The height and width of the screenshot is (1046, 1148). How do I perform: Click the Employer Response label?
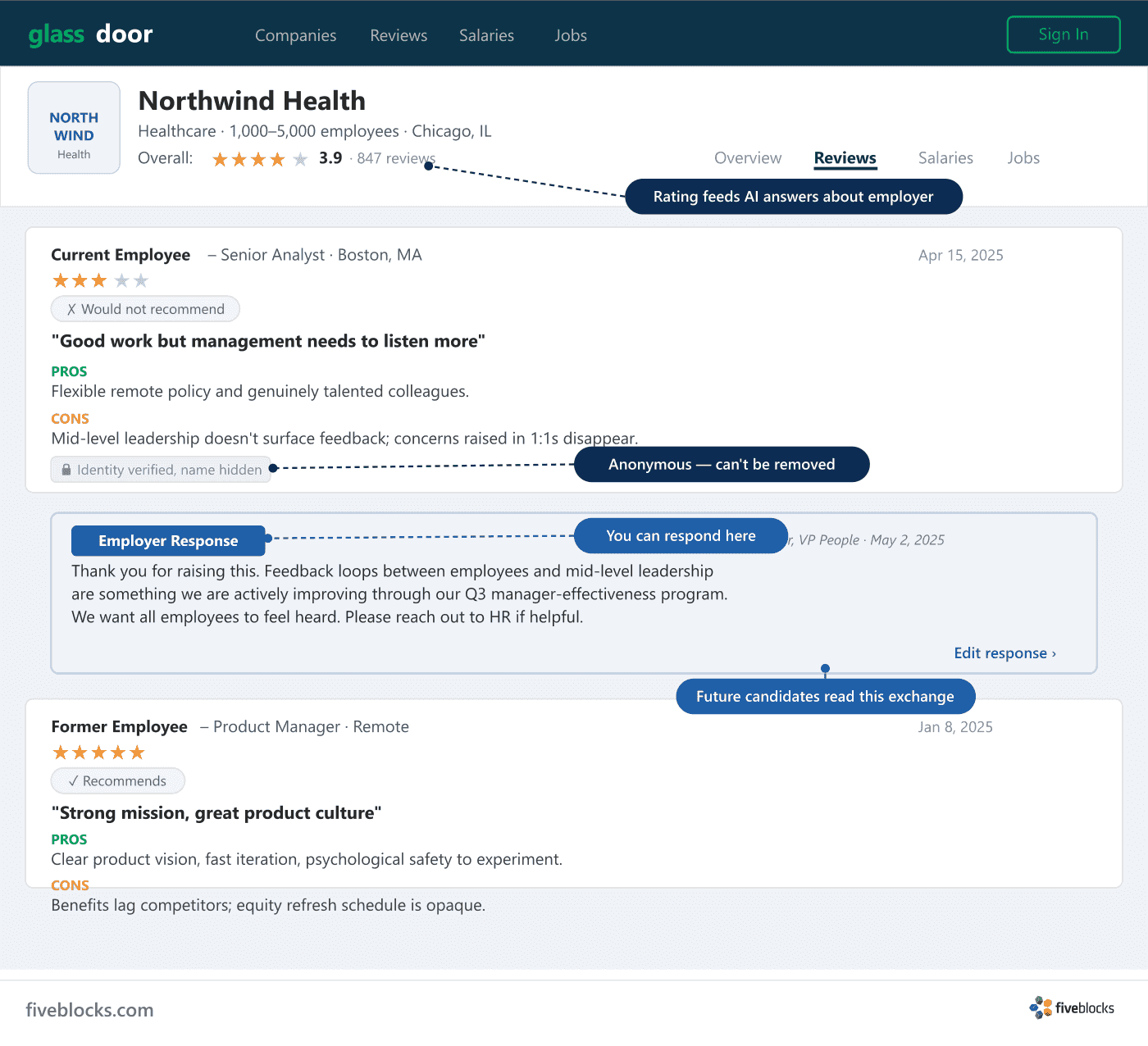pyautogui.click(x=168, y=541)
